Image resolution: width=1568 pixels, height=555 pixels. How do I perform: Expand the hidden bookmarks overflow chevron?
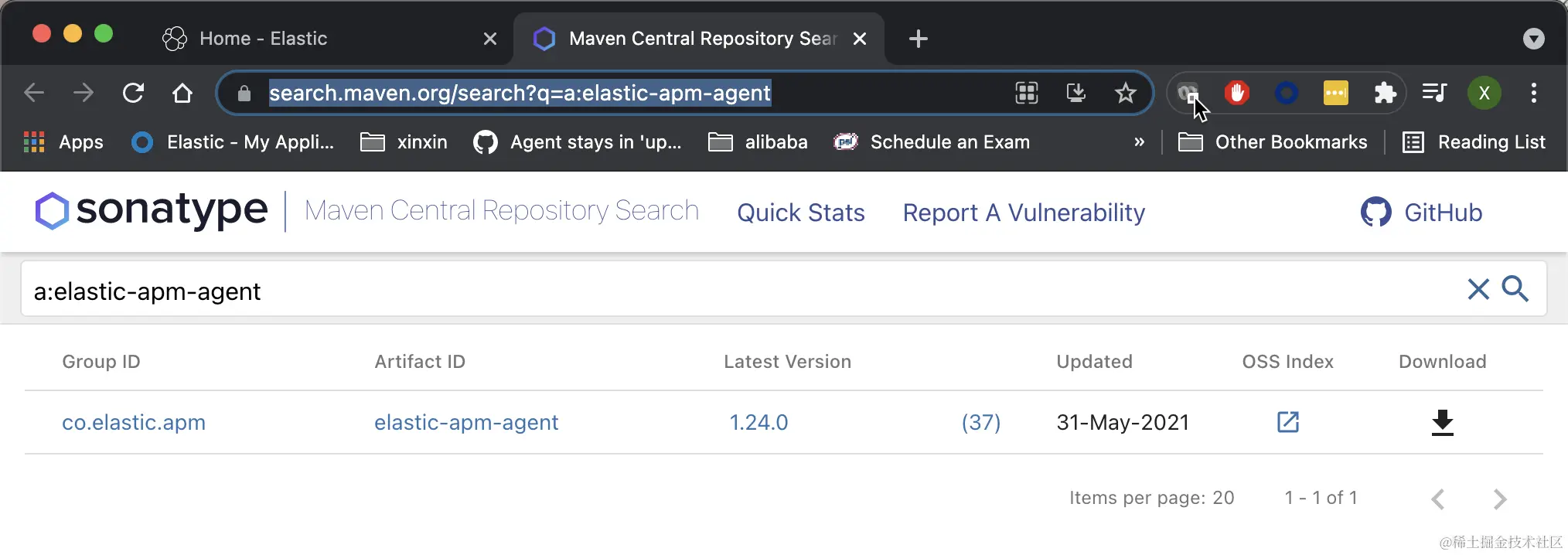(x=1139, y=142)
